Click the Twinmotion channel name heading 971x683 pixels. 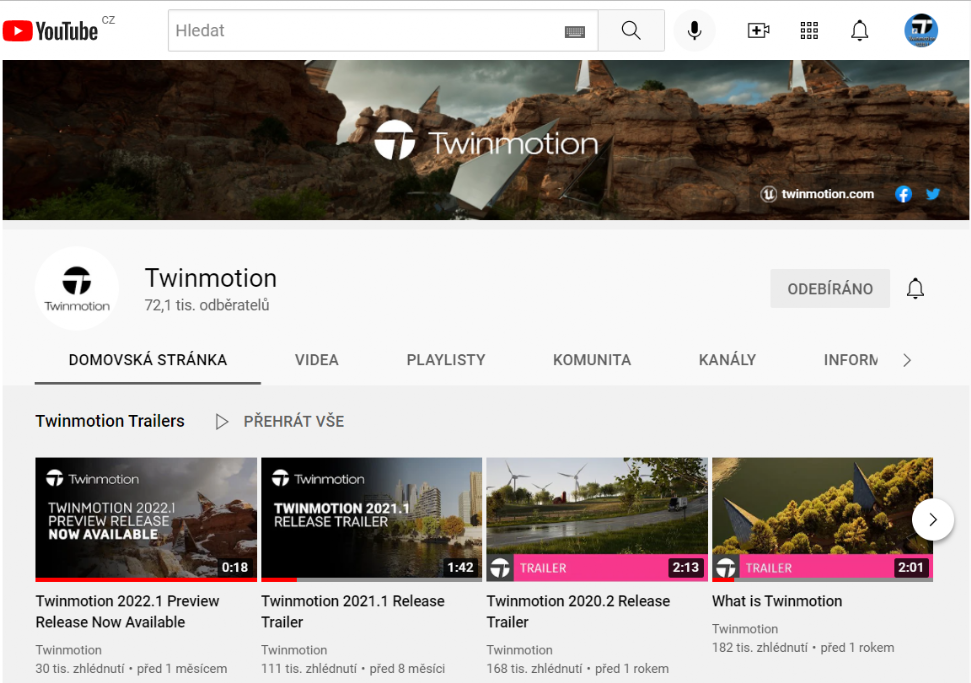[211, 279]
